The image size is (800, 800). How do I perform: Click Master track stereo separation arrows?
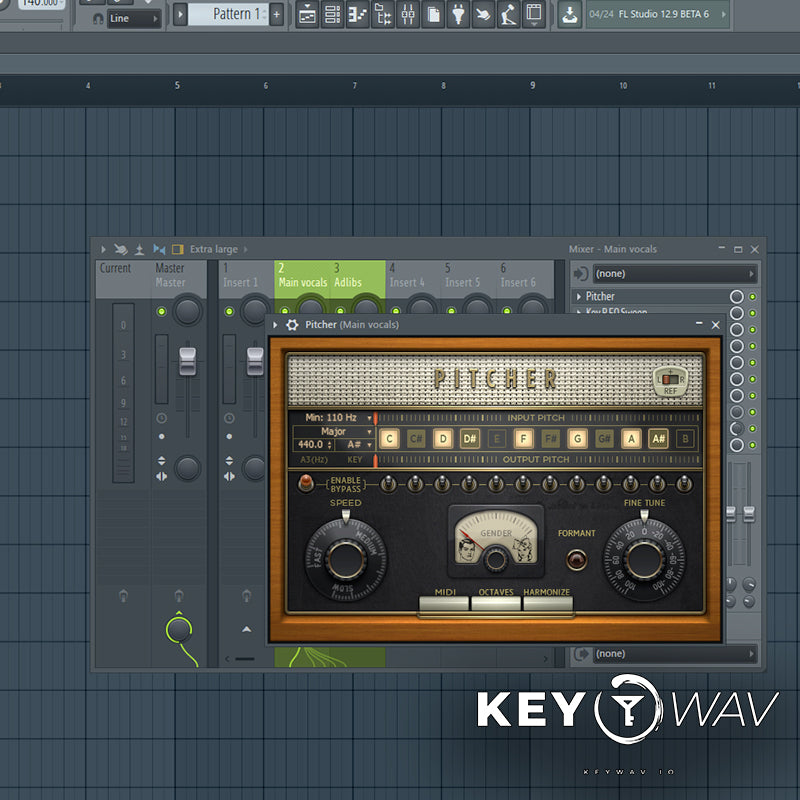161,477
